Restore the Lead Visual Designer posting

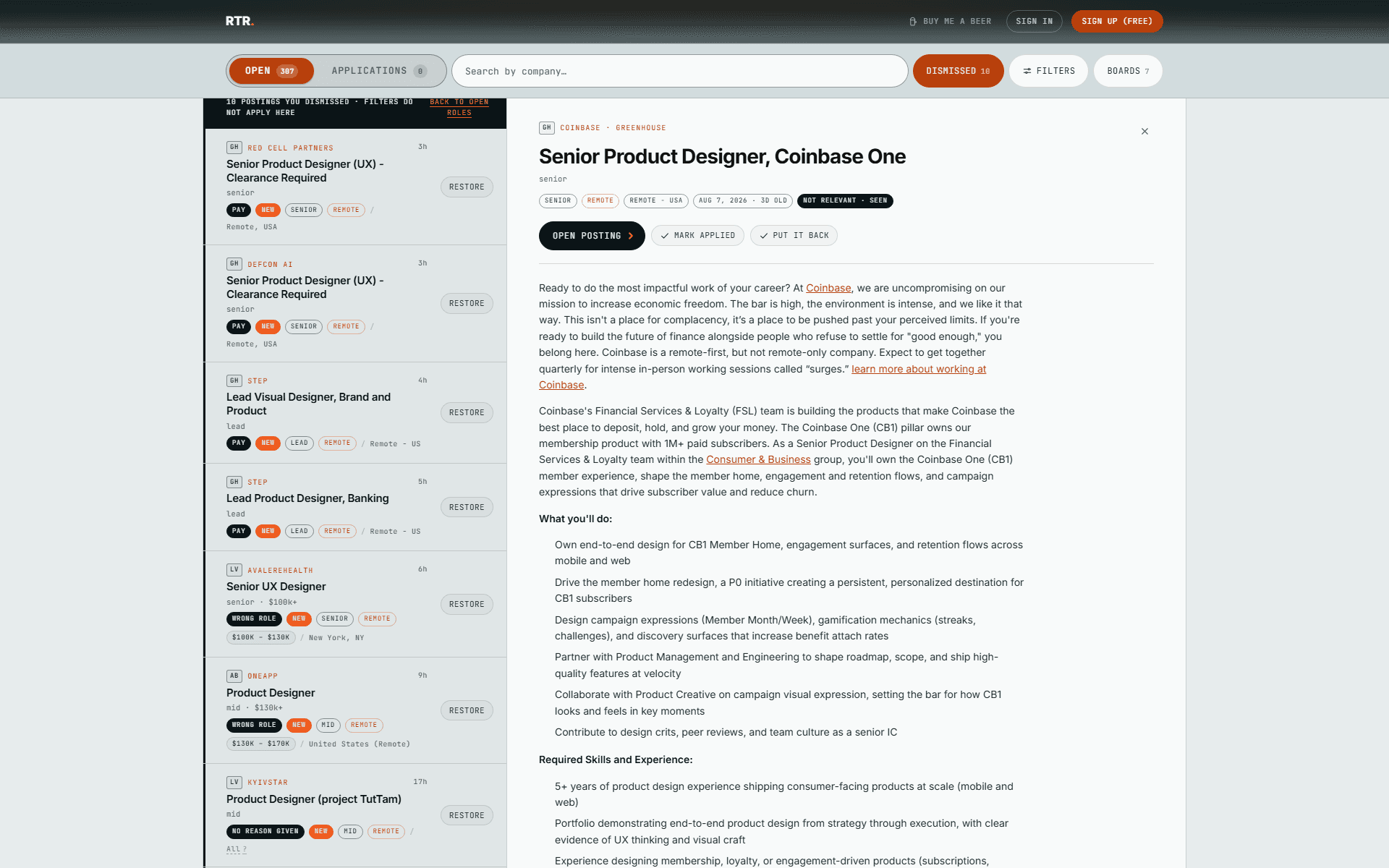pyautogui.click(x=467, y=412)
